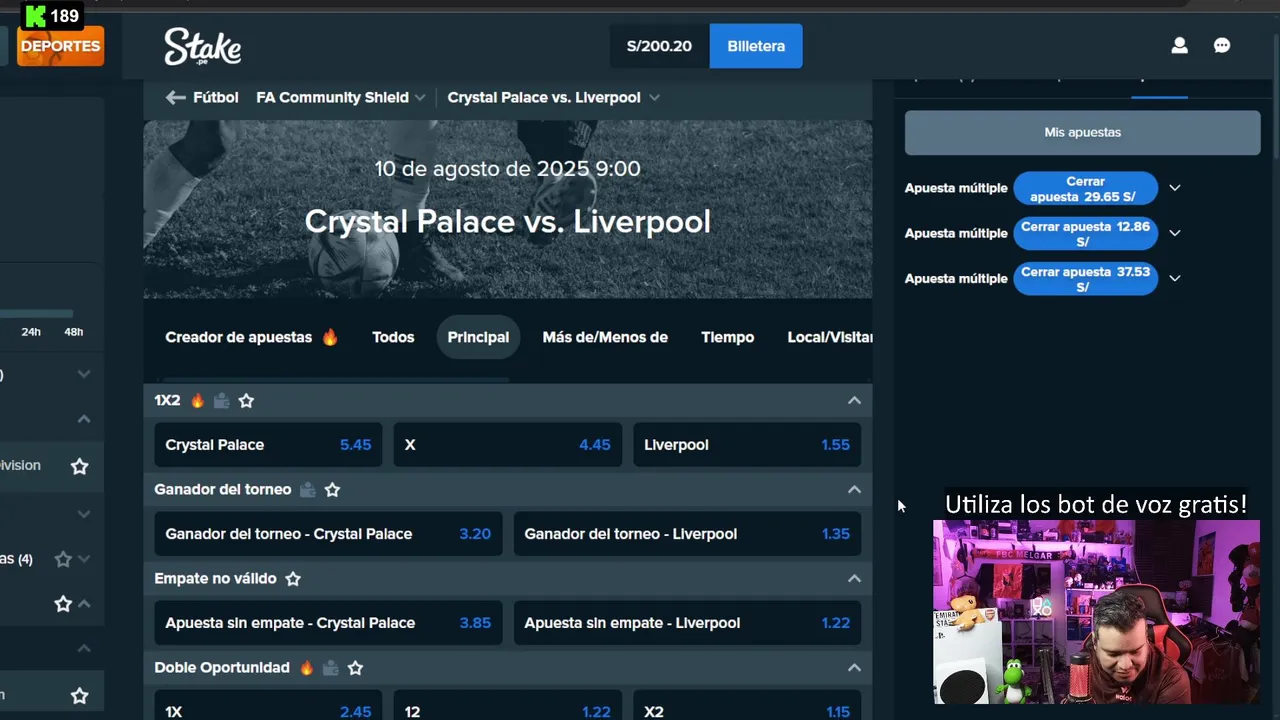Select the 48h filter in sidebar
The image size is (1280, 720).
click(74, 332)
